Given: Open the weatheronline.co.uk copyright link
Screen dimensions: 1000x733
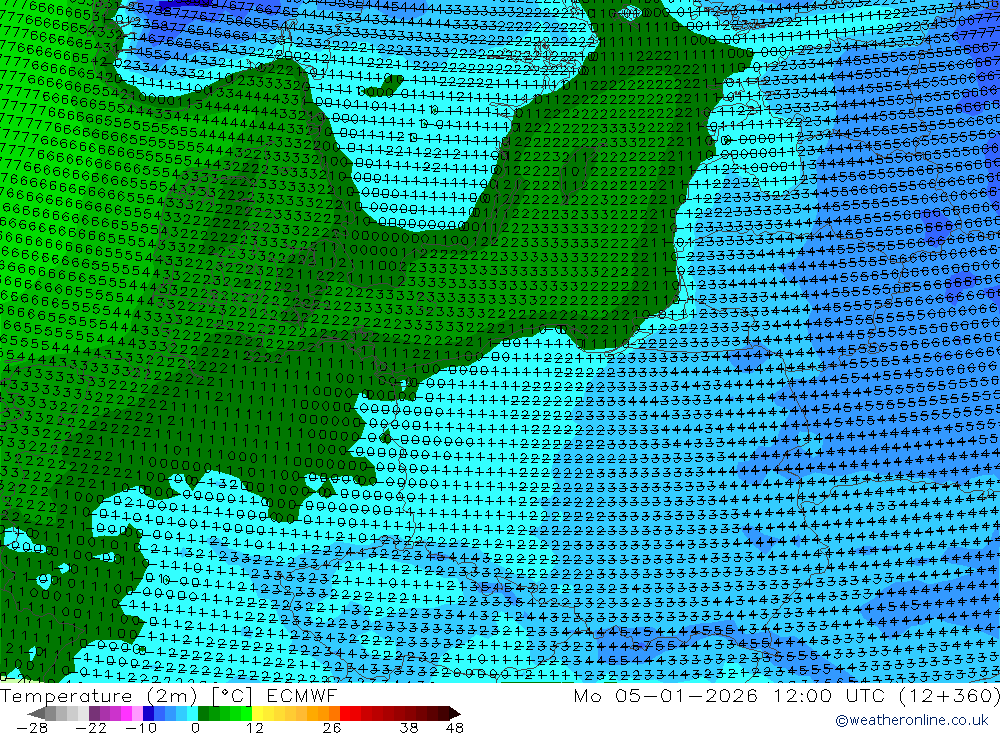Looking at the screenshot, I should pos(912,720).
